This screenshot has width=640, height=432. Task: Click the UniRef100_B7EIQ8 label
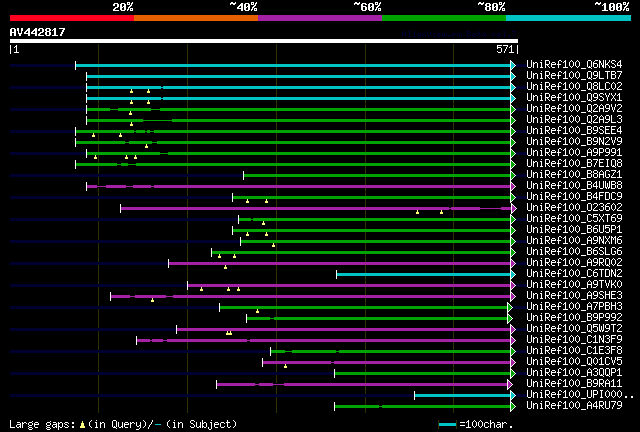click(x=574, y=164)
